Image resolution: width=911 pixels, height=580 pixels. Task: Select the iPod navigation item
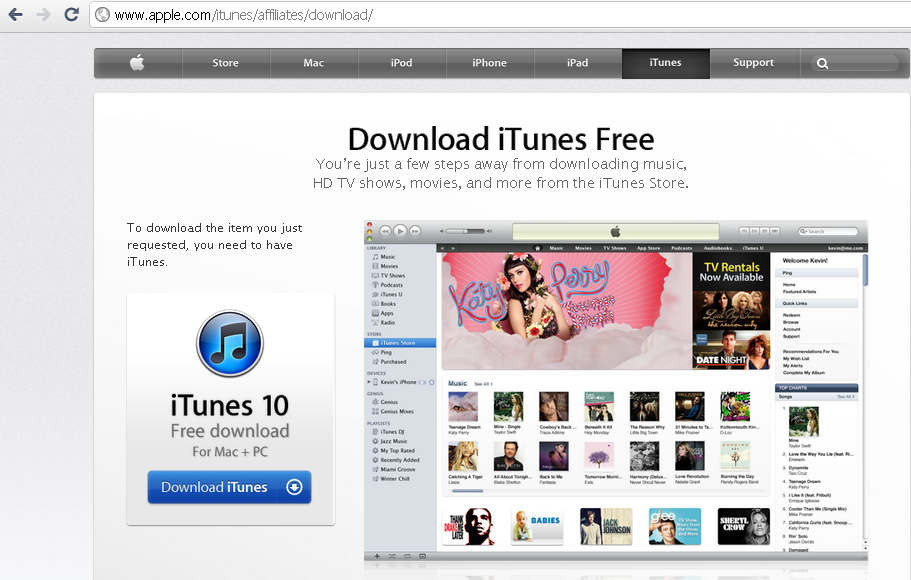tap(401, 63)
